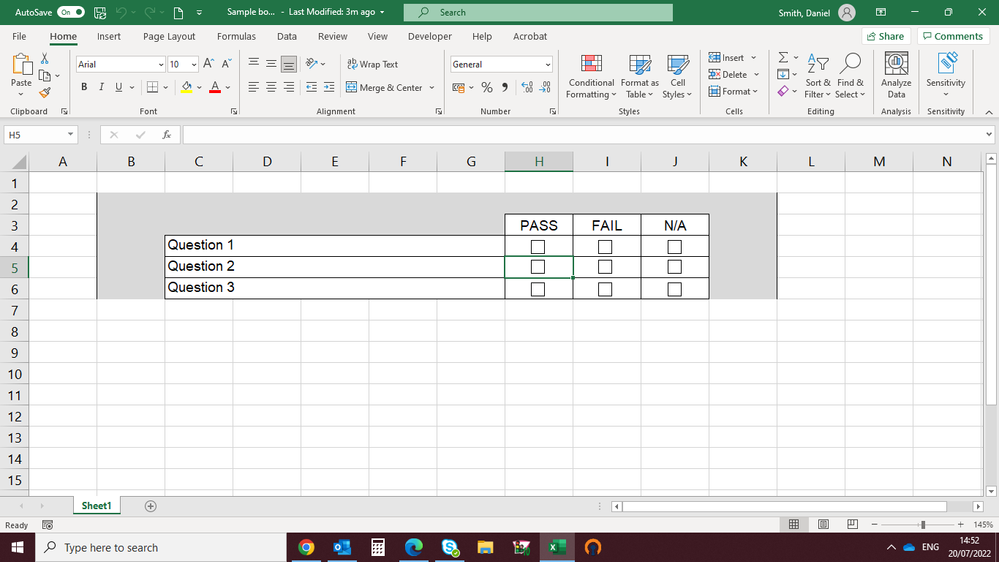Apply Percent Style number format

(x=487, y=87)
